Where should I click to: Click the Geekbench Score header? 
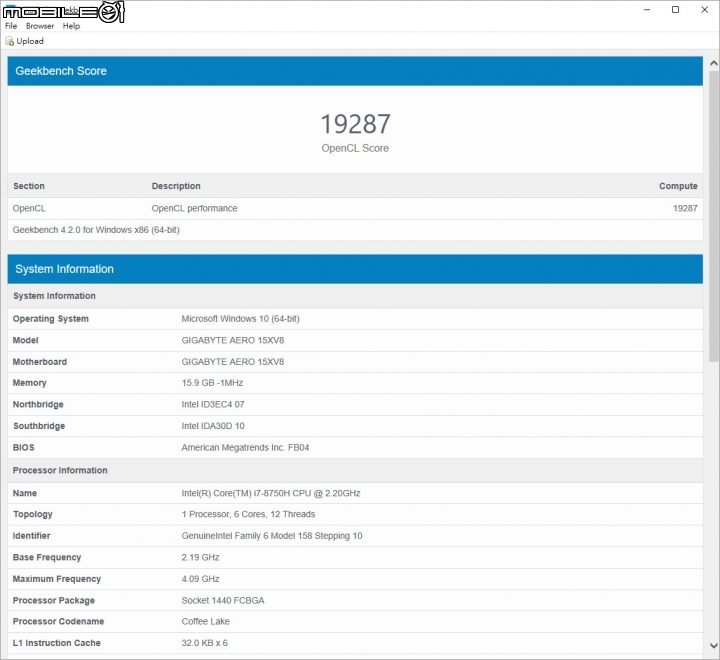click(355, 71)
